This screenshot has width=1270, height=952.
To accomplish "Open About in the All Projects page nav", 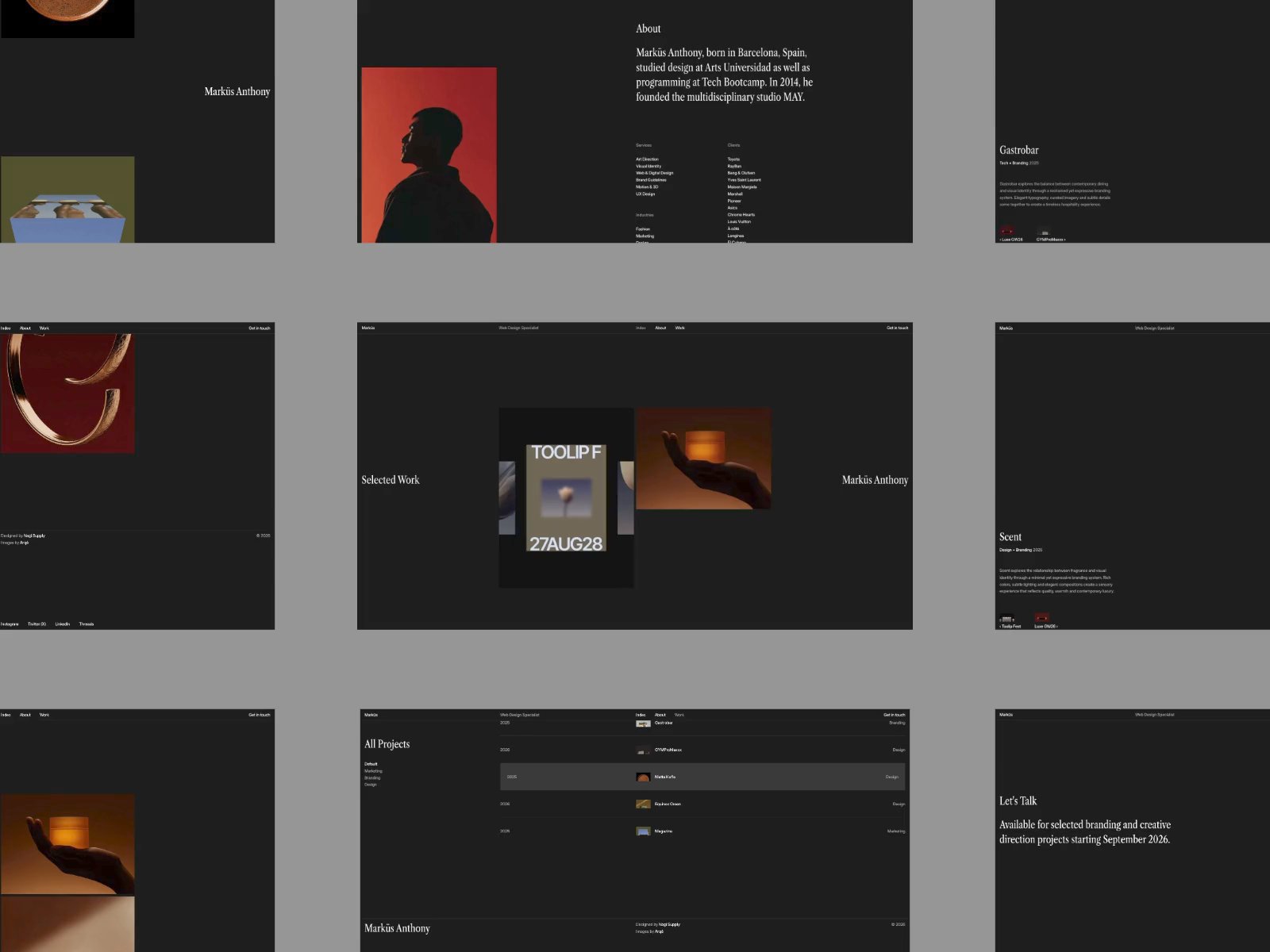I will (660, 715).
